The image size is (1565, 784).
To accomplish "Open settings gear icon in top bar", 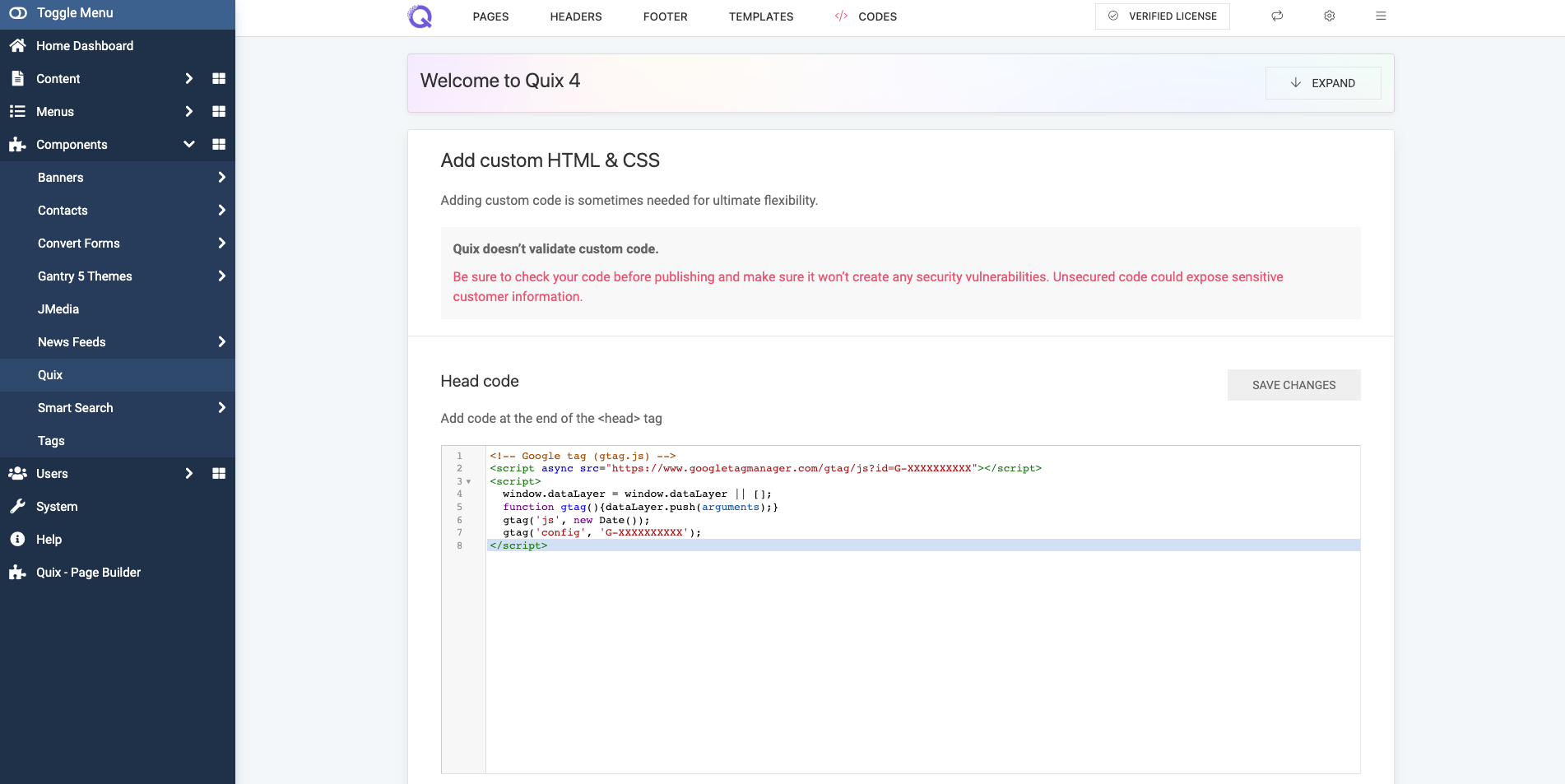I will [x=1329, y=16].
